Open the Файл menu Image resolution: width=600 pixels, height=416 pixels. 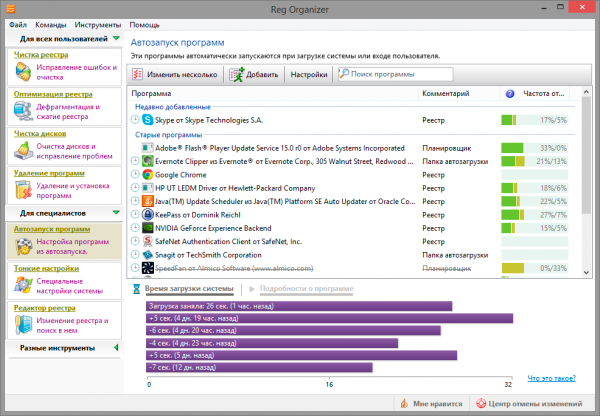[18, 25]
